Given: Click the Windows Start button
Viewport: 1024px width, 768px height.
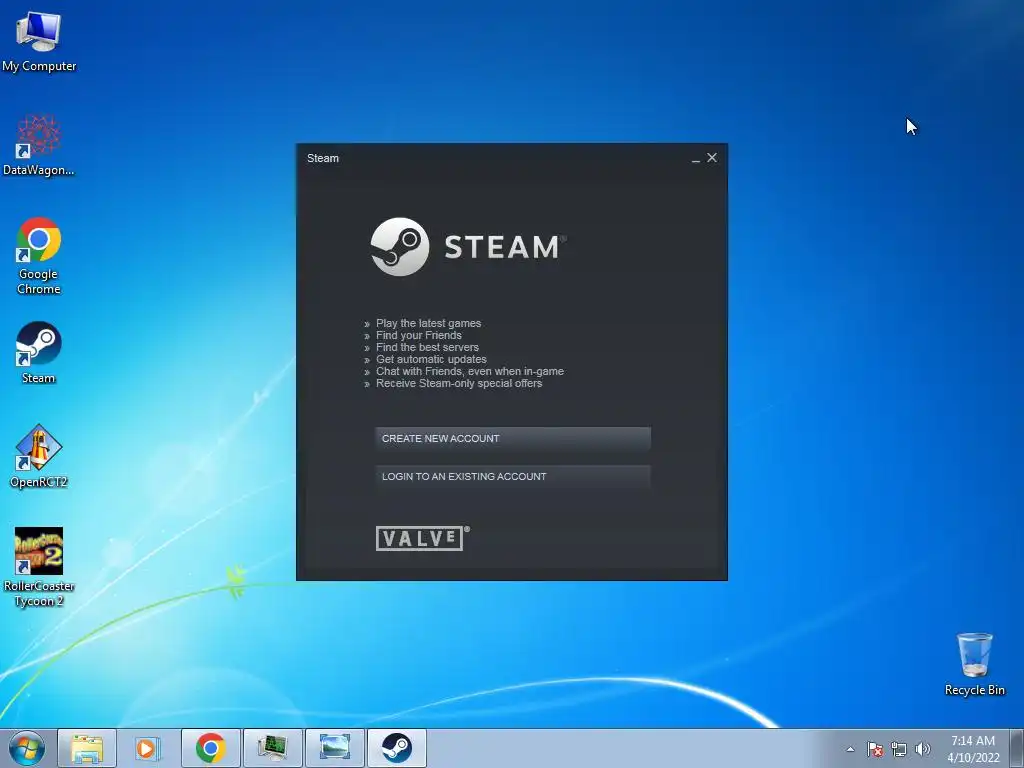Looking at the screenshot, I should pyautogui.click(x=27, y=748).
